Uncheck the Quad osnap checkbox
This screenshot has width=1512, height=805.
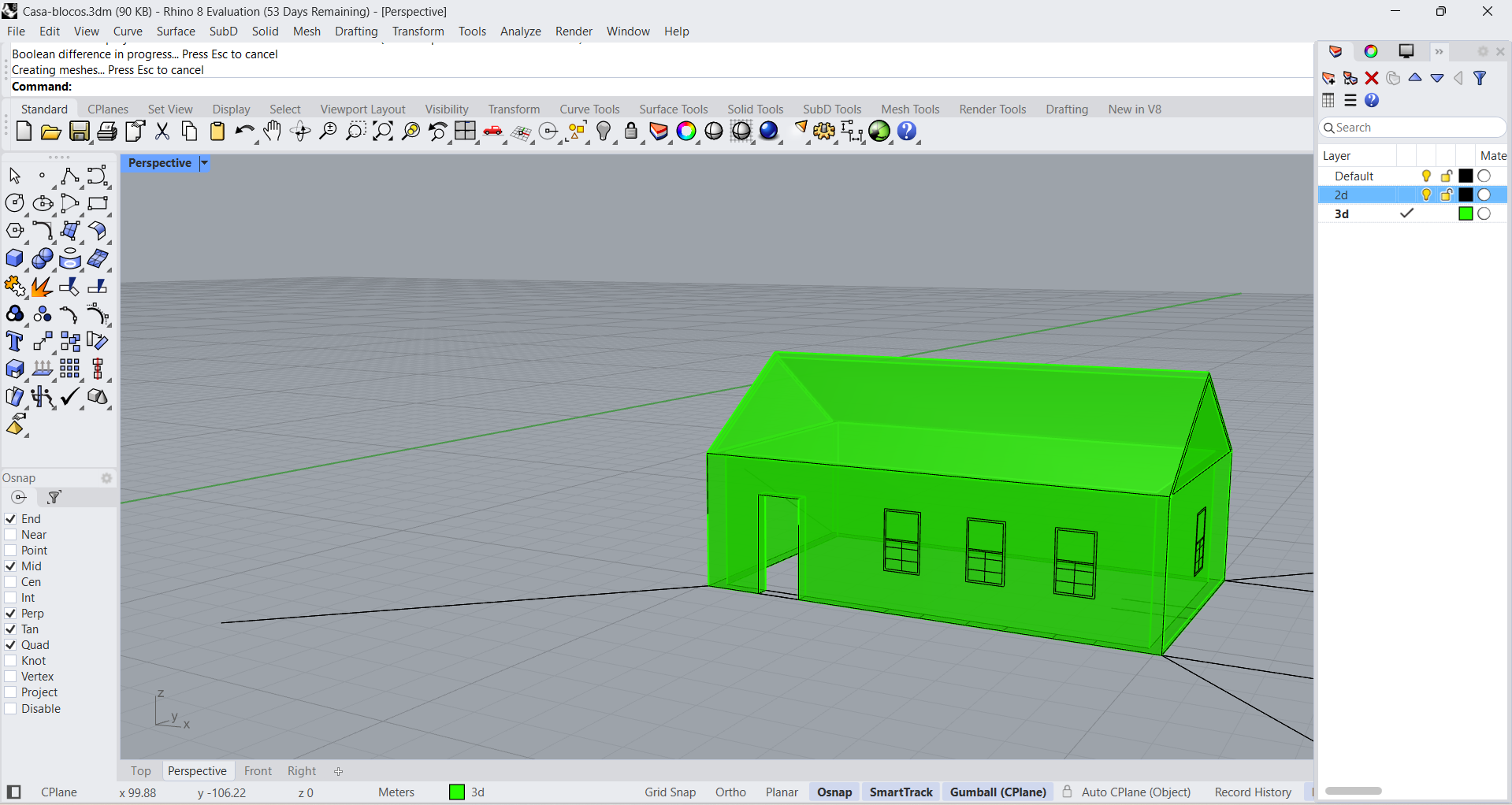click(11, 645)
